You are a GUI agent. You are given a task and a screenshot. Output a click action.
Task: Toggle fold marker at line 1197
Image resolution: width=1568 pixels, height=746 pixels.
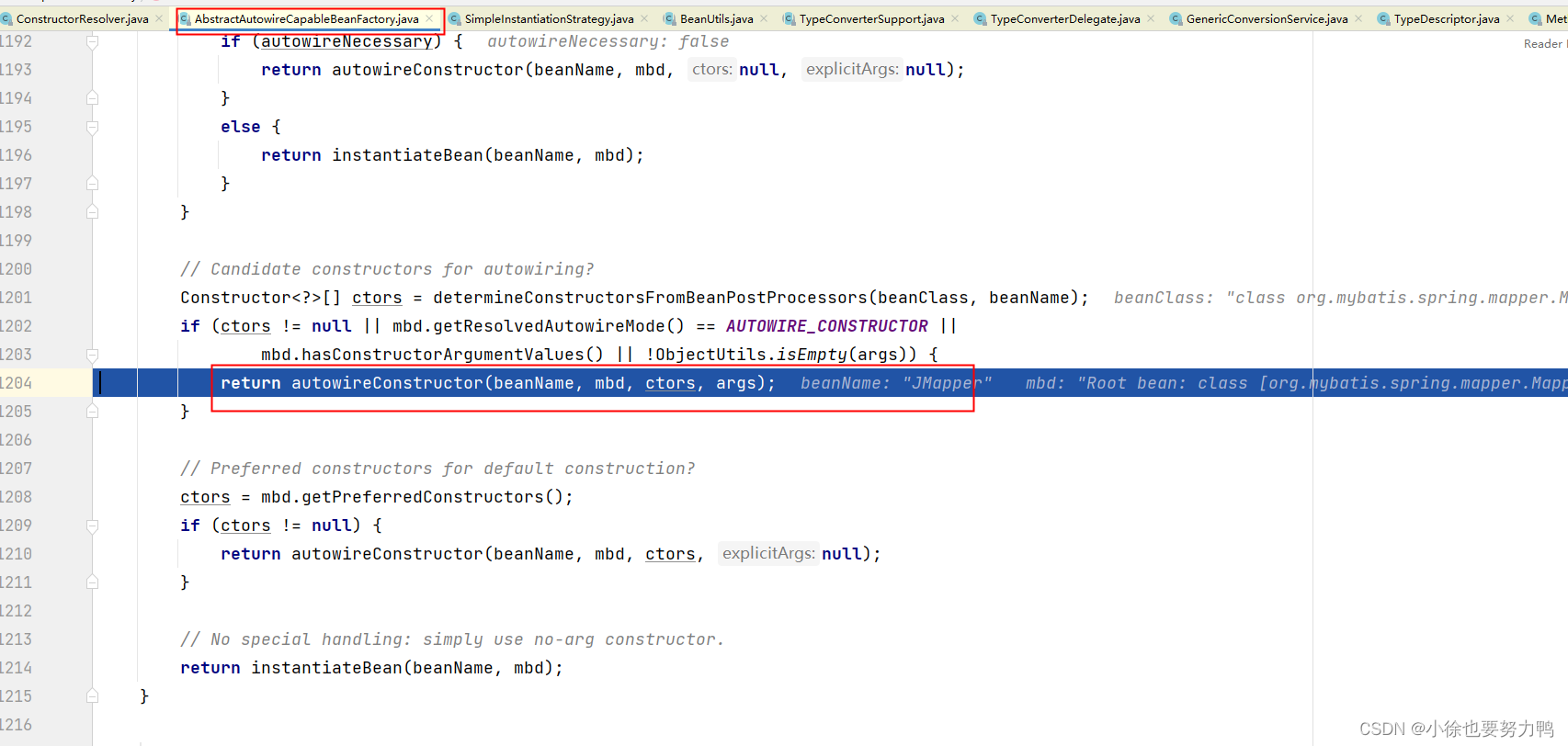pyautogui.click(x=92, y=183)
